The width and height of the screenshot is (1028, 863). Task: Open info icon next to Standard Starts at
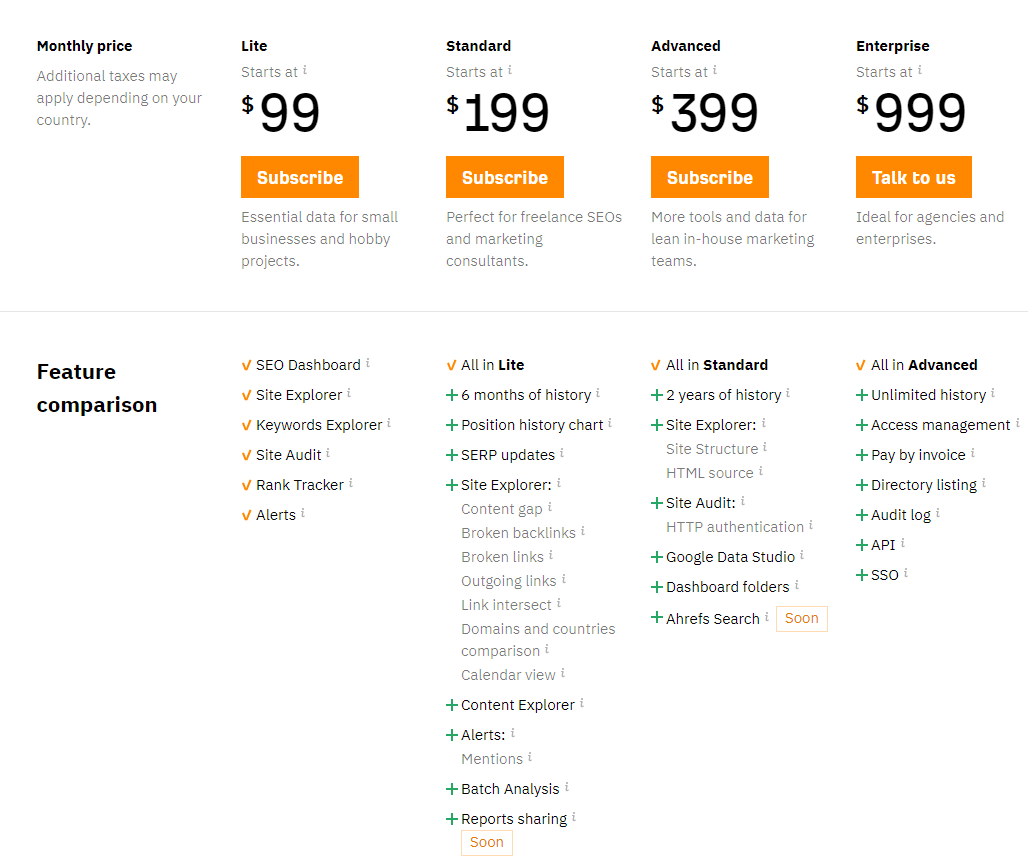tap(510, 70)
